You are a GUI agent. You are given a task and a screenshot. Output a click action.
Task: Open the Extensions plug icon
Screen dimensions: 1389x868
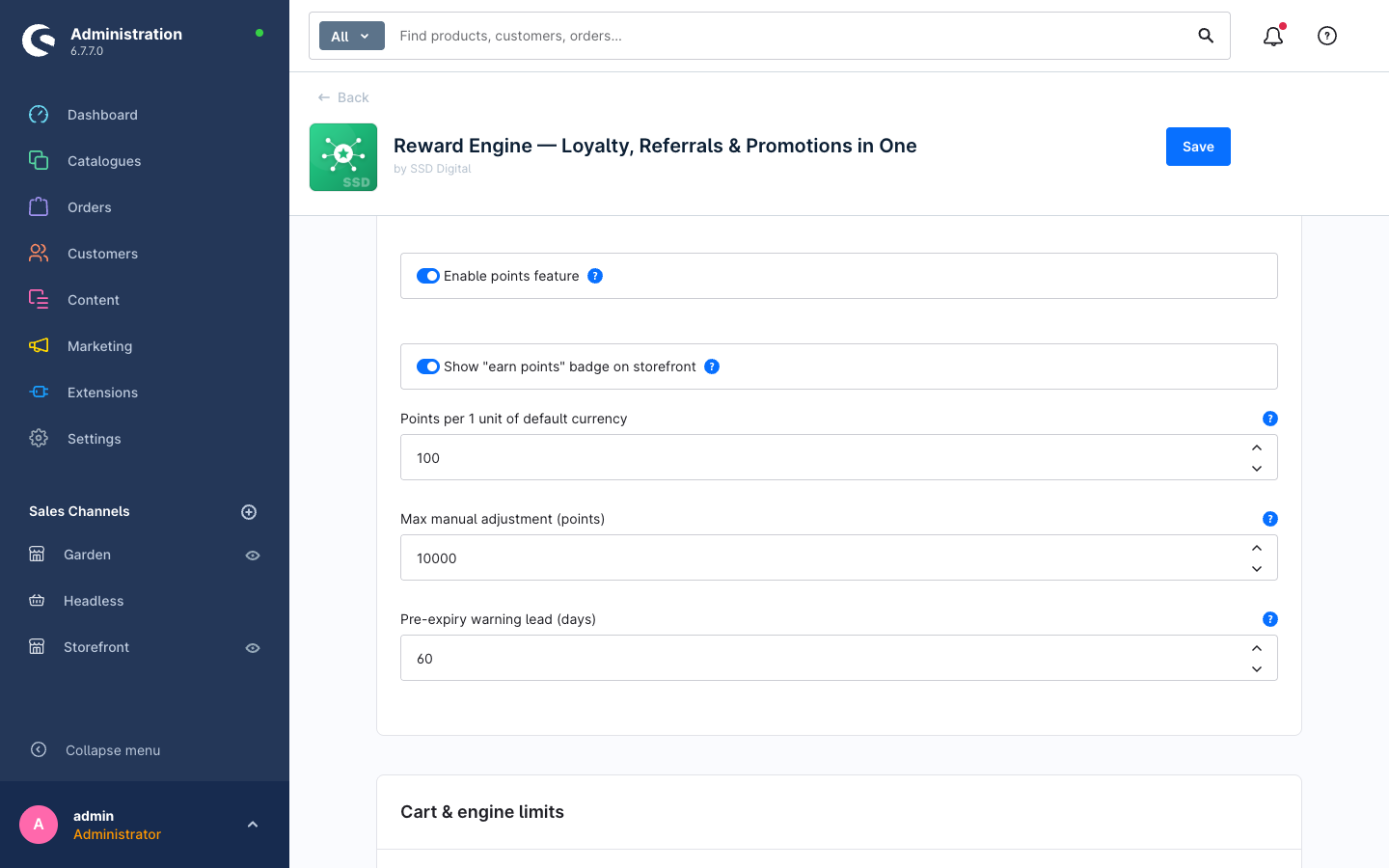(x=39, y=393)
